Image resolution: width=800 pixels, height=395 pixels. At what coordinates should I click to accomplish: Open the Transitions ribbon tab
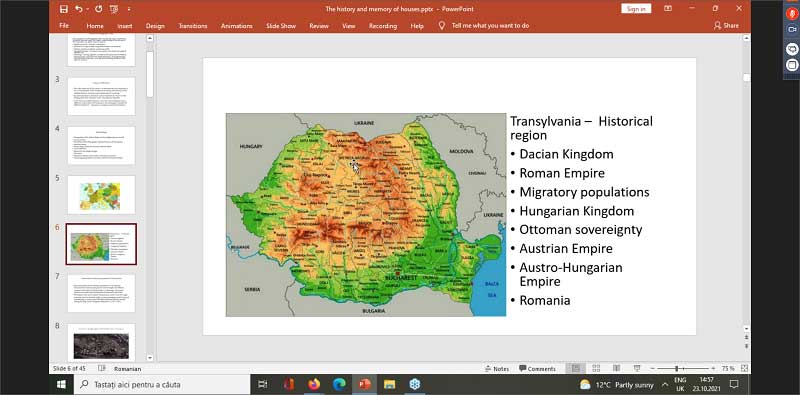tap(193, 26)
